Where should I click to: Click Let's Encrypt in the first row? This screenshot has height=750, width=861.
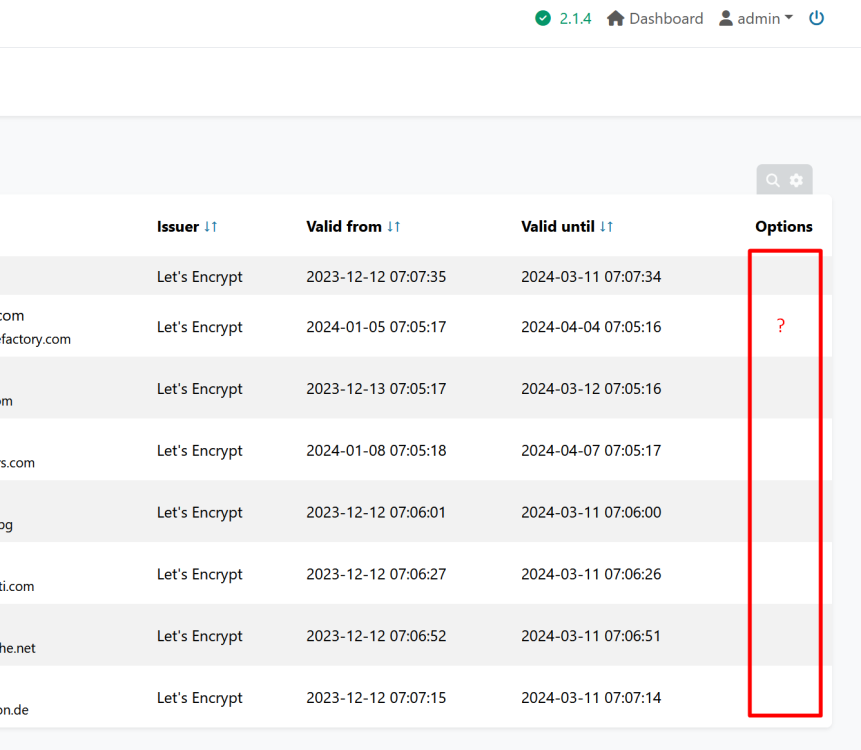pos(200,277)
